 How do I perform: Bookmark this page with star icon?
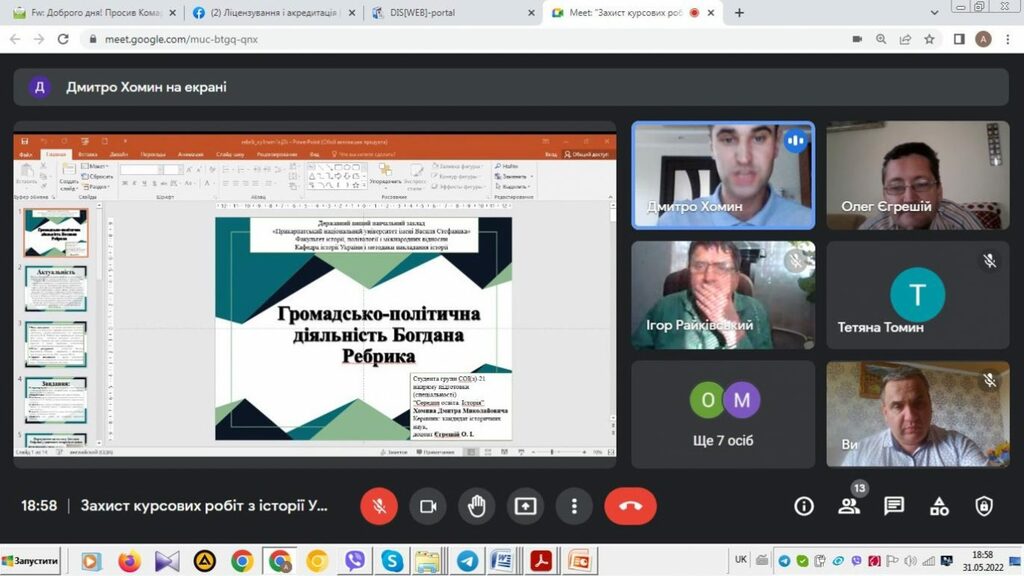(x=929, y=39)
